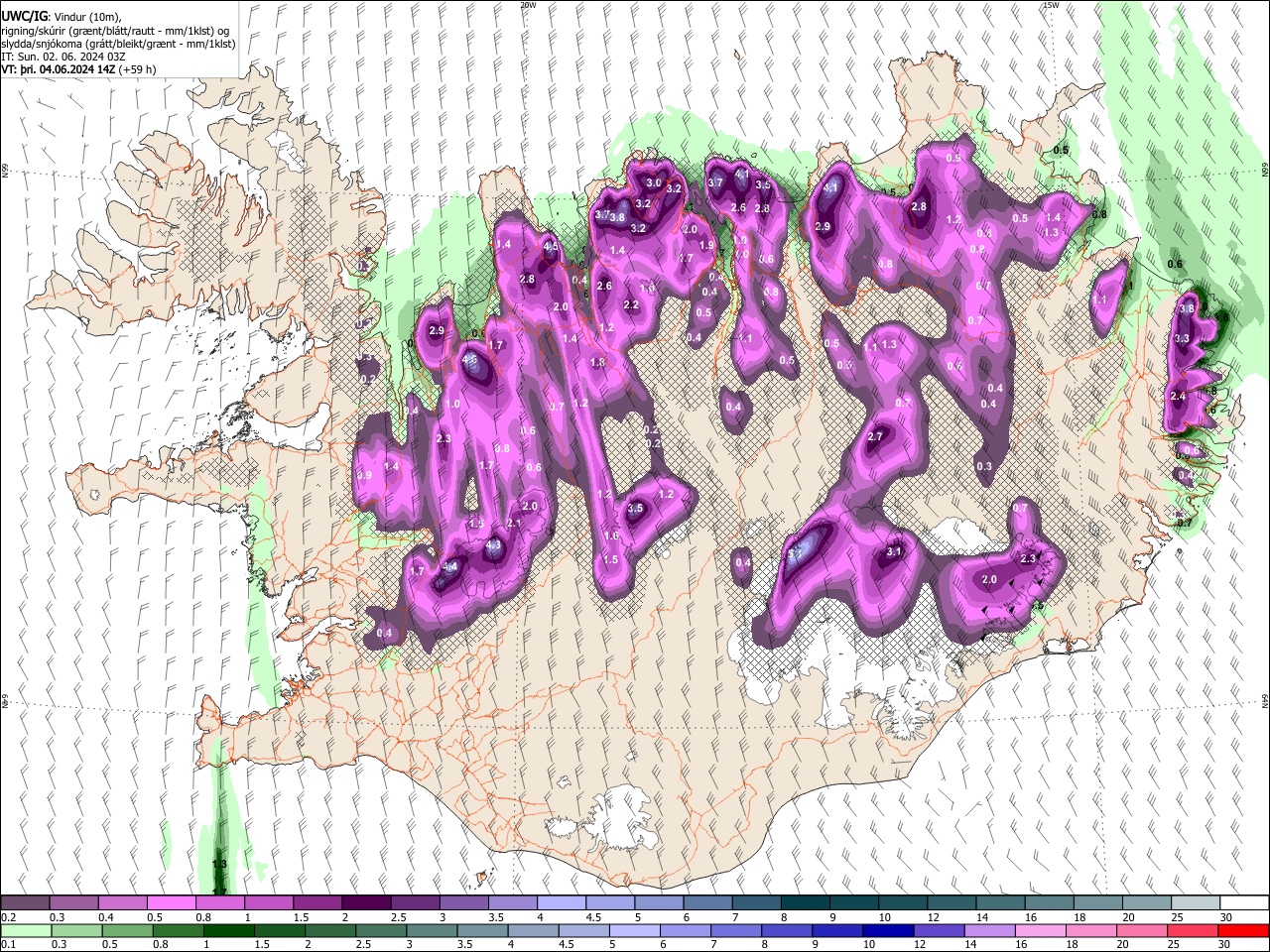The image size is (1270, 952).
Task: Click the 3.1 precipitation value on the map
Action: 894,552
